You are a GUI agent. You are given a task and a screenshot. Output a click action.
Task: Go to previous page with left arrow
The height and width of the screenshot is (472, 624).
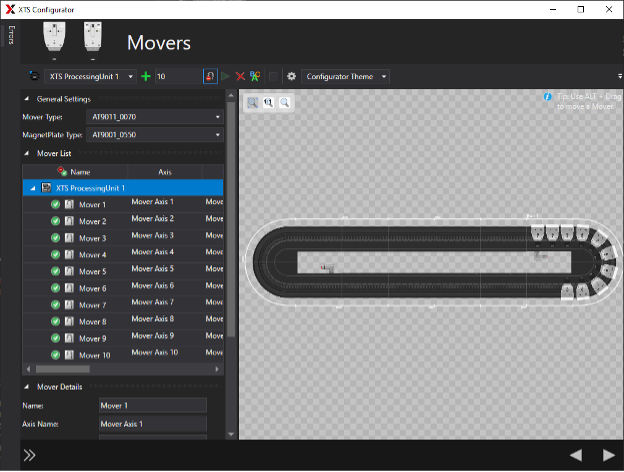pos(576,455)
